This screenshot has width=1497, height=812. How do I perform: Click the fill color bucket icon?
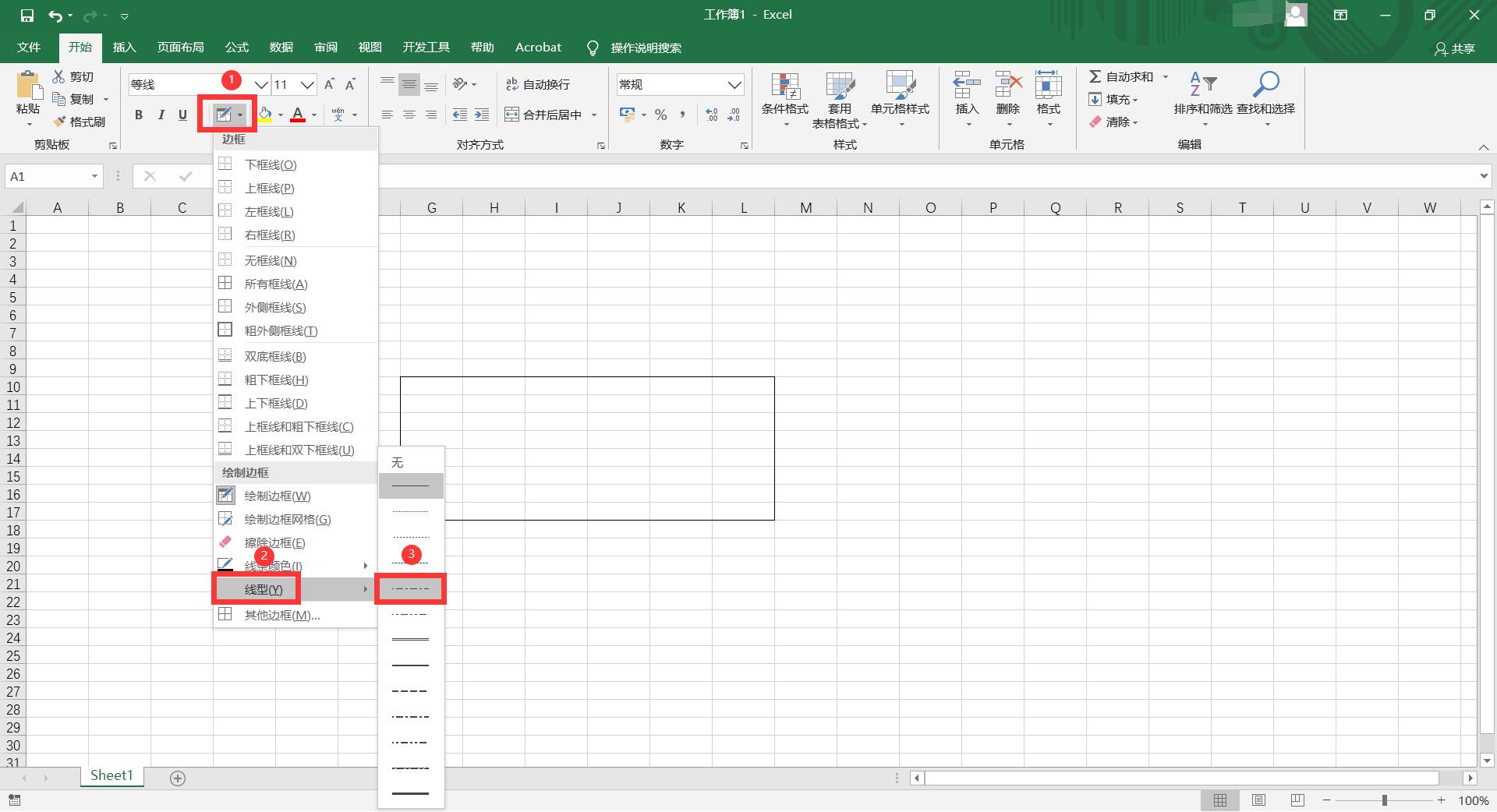(x=265, y=115)
